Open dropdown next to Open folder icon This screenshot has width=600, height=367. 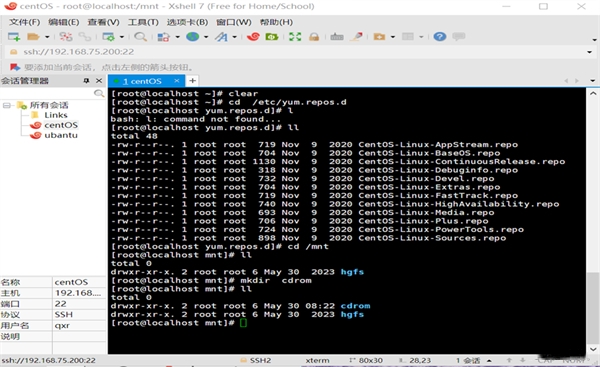coord(47,37)
